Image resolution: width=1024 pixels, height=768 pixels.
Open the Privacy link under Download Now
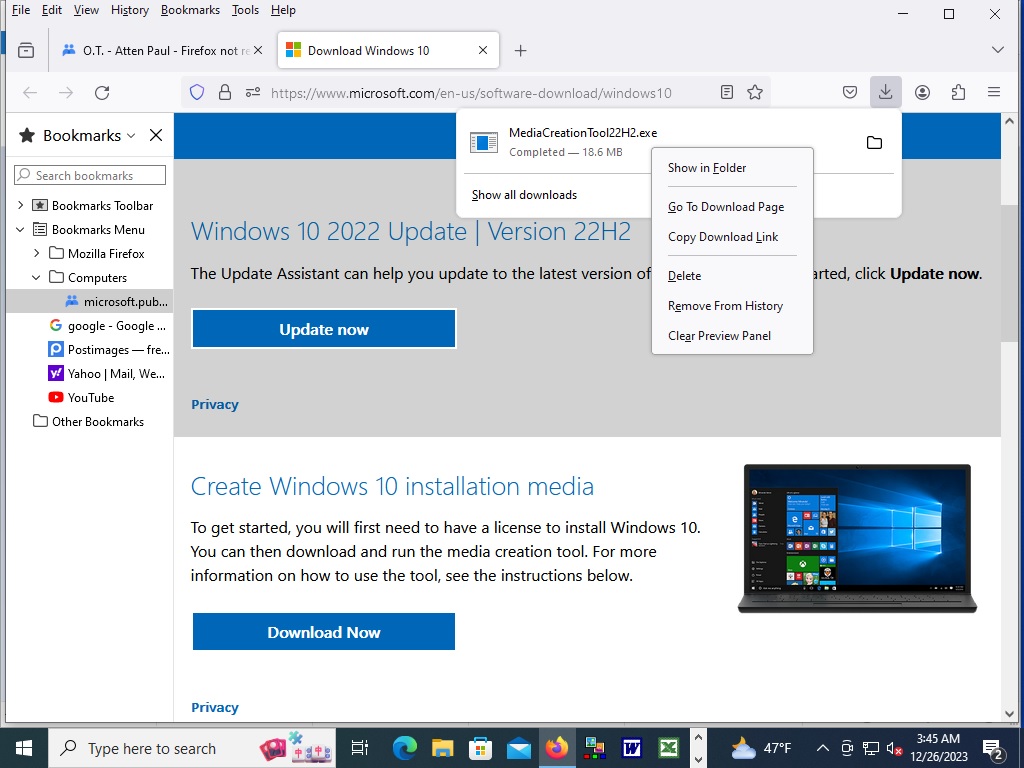(x=215, y=707)
